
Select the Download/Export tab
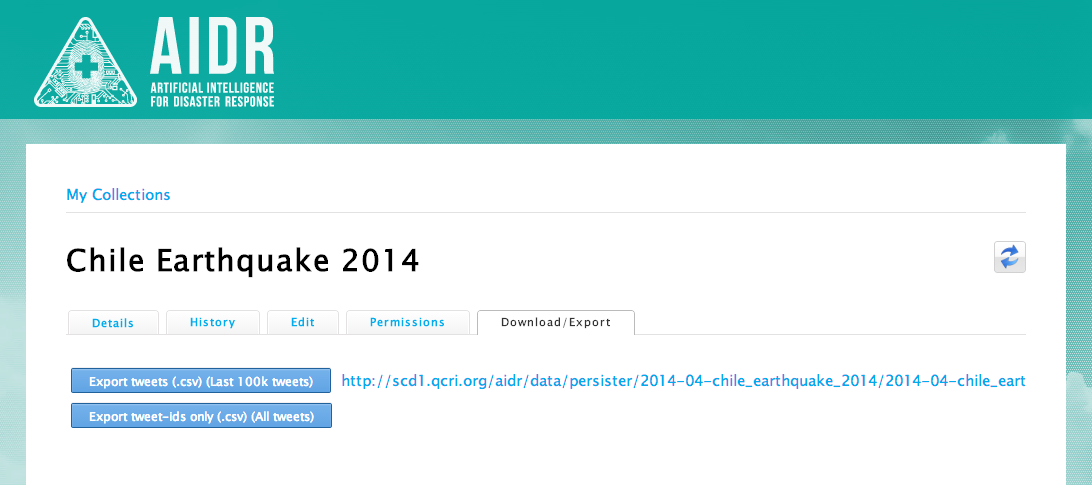tap(555, 322)
